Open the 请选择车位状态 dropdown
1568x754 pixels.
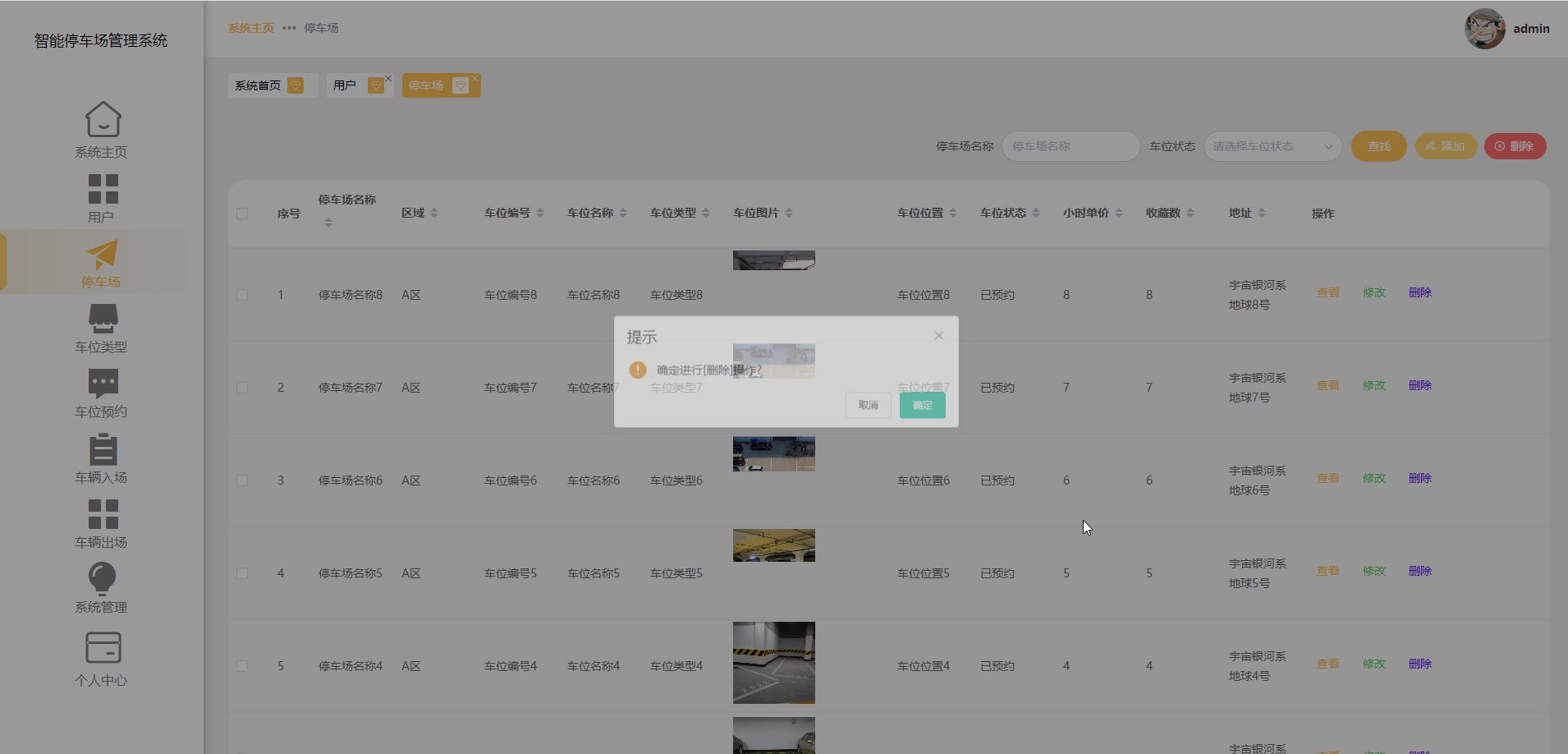point(1272,146)
